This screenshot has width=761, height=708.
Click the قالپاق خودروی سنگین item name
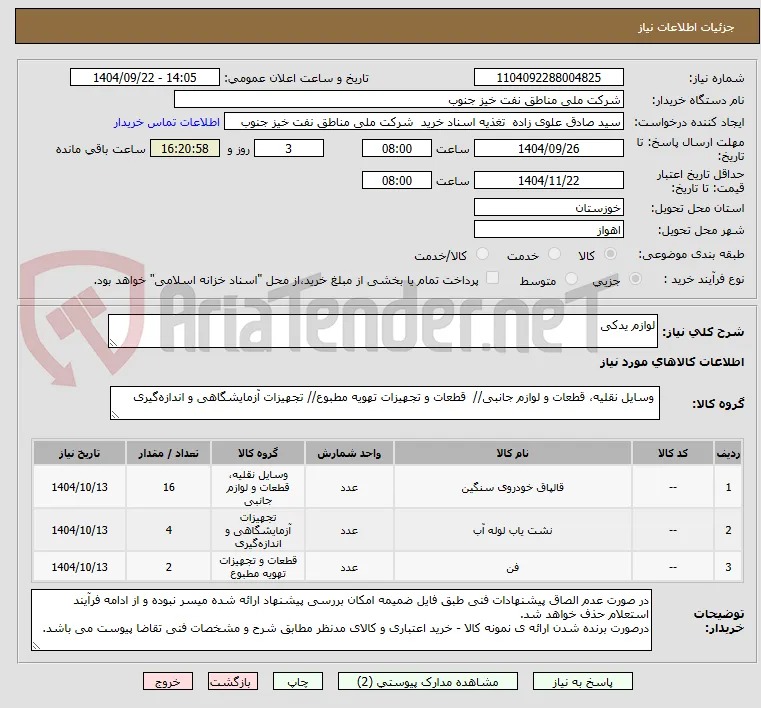[x=513, y=487]
